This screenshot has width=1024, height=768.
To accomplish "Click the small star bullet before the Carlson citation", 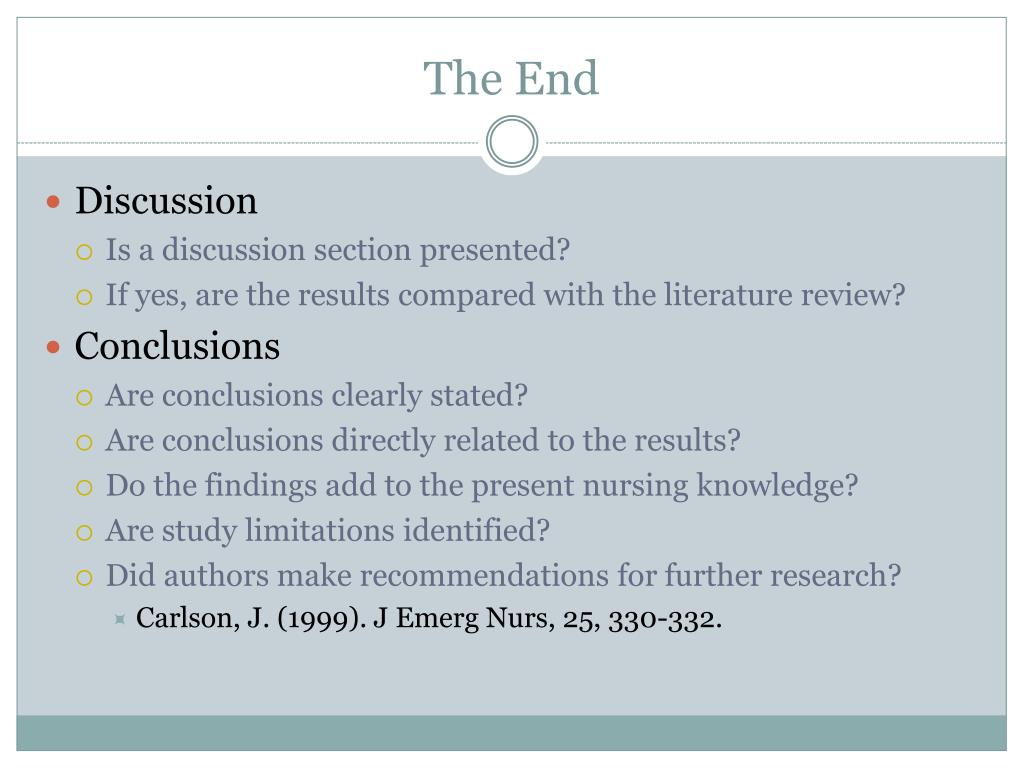I will (120, 618).
